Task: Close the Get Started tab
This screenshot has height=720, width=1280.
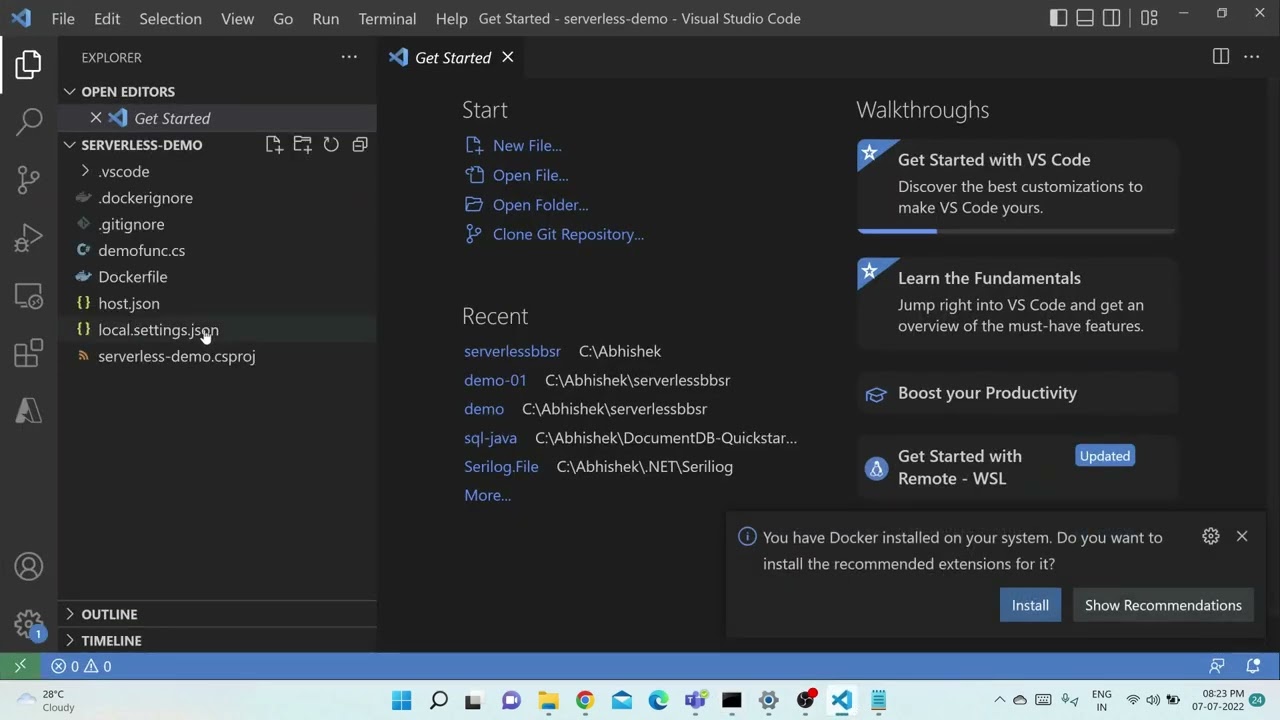Action: coord(508,57)
